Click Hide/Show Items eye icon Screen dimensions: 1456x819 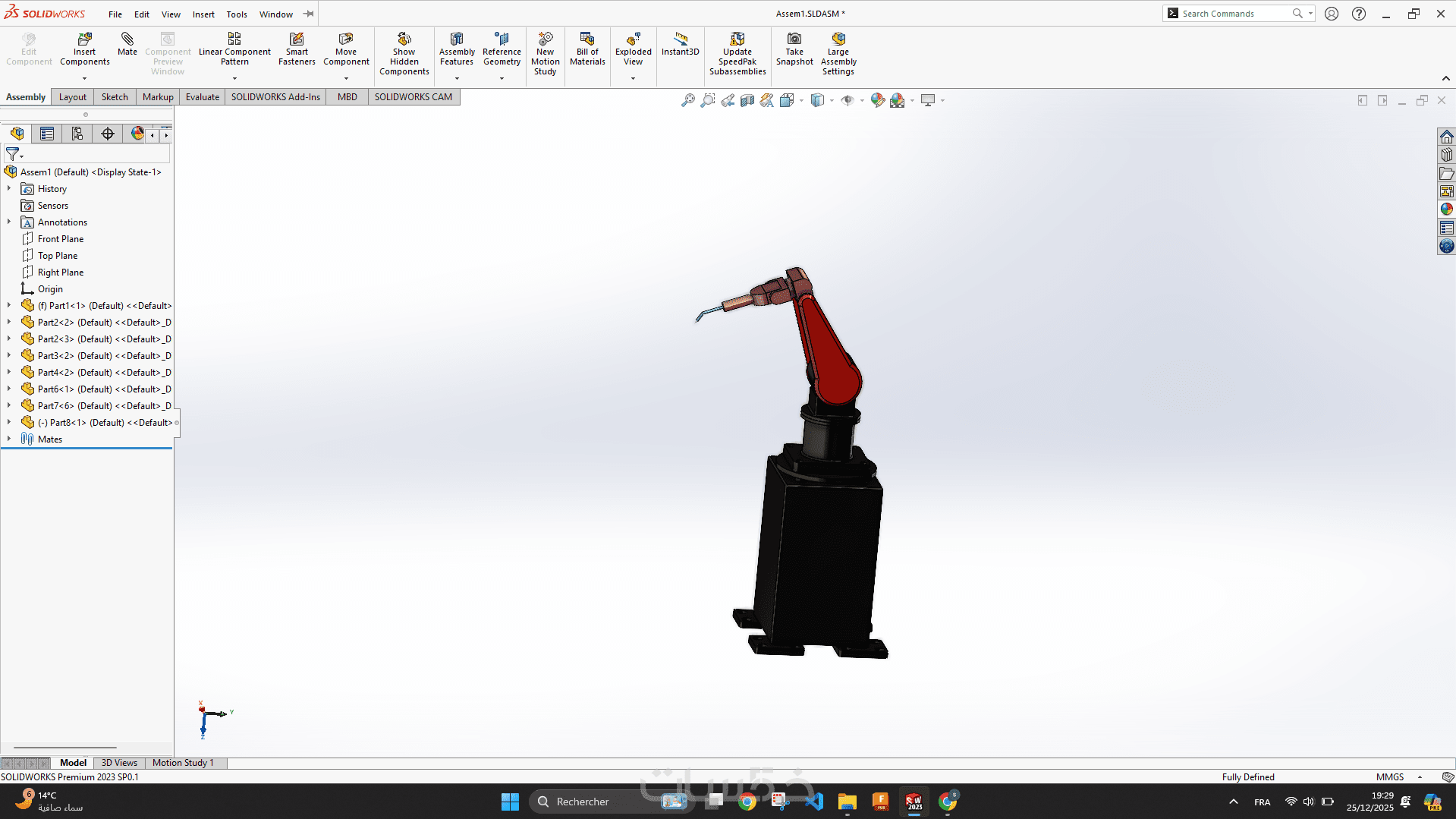click(x=847, y=100)
